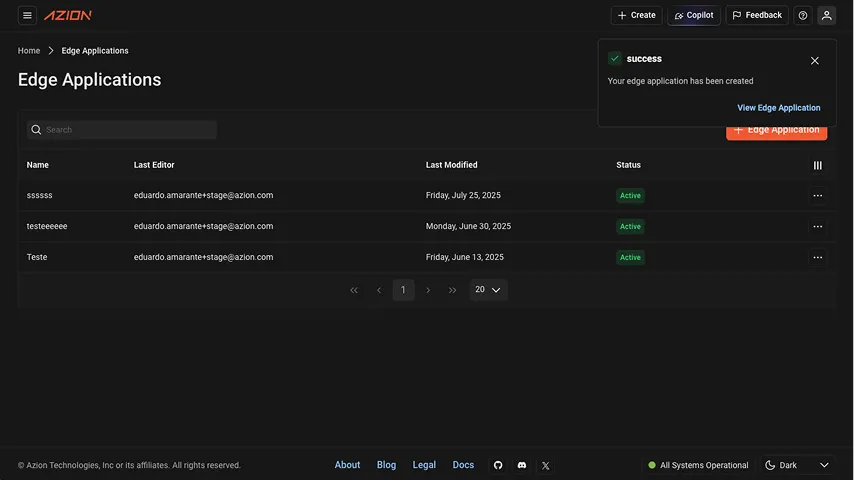This screenshot has height=480, width=854.
Task: Open actions menu for Teste row
Action: tap(817, 257)
